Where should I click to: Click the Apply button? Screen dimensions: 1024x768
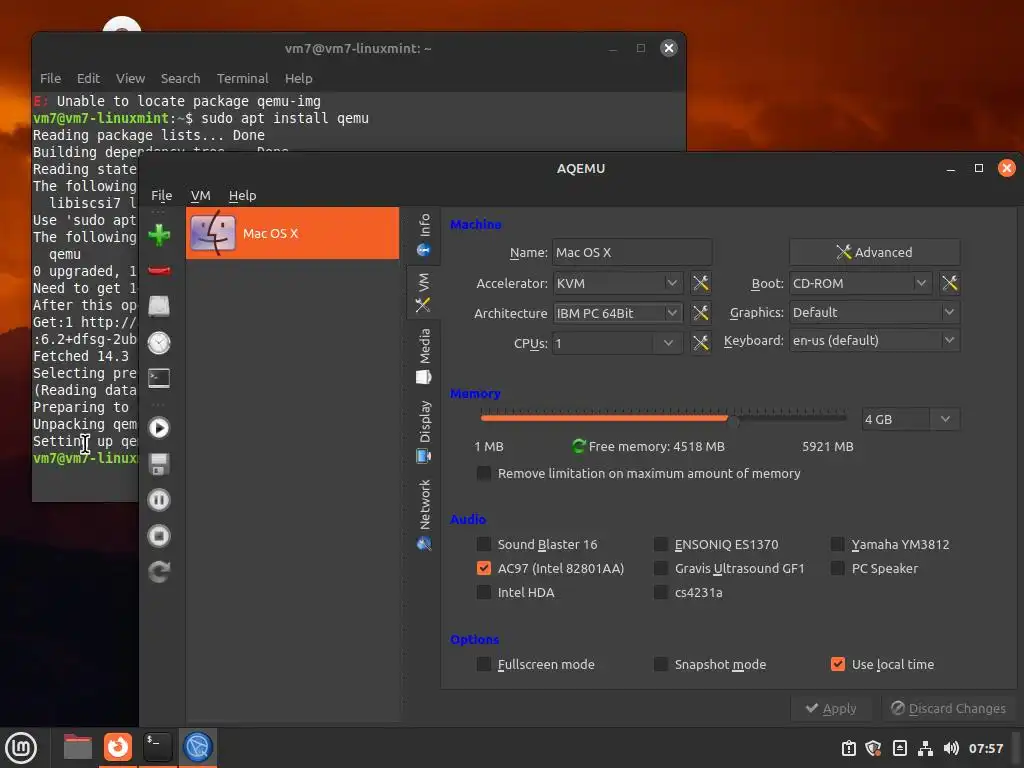point(831,709)
